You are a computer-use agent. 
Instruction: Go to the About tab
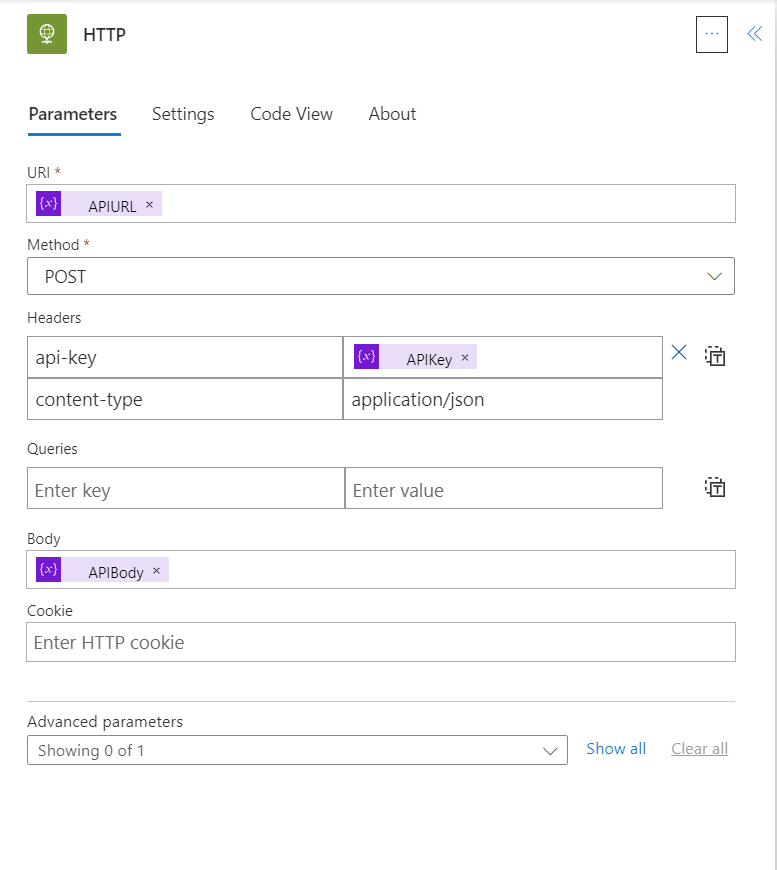point(392,114)
